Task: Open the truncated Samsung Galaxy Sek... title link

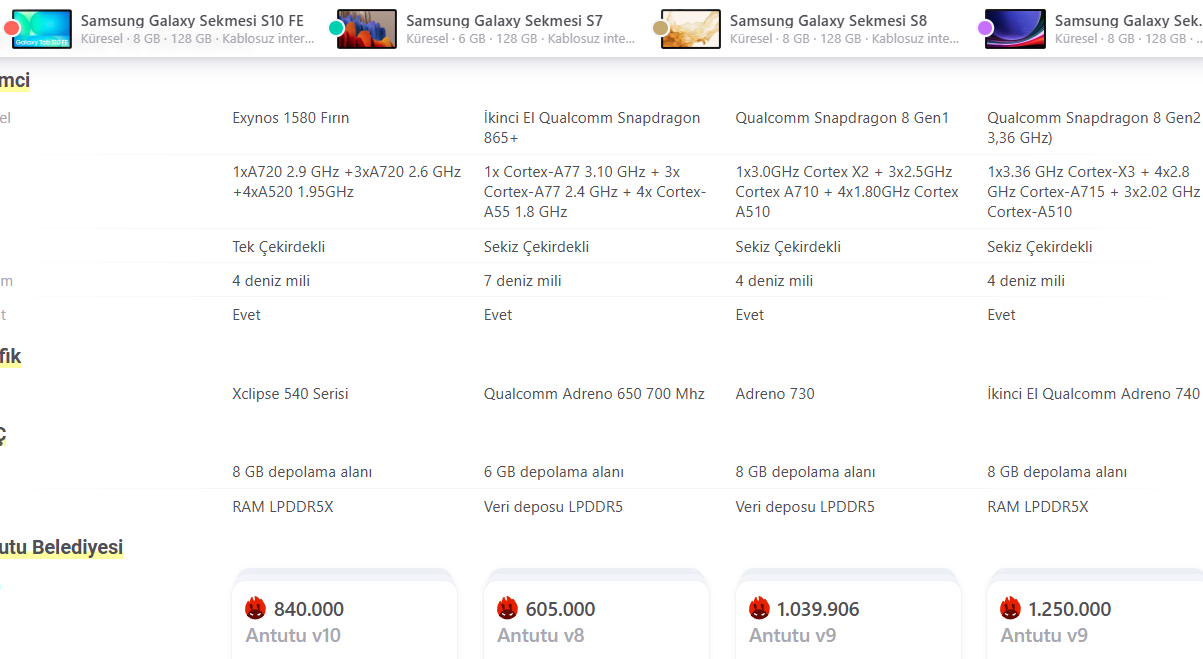Action: click(x=1128, y=20)
